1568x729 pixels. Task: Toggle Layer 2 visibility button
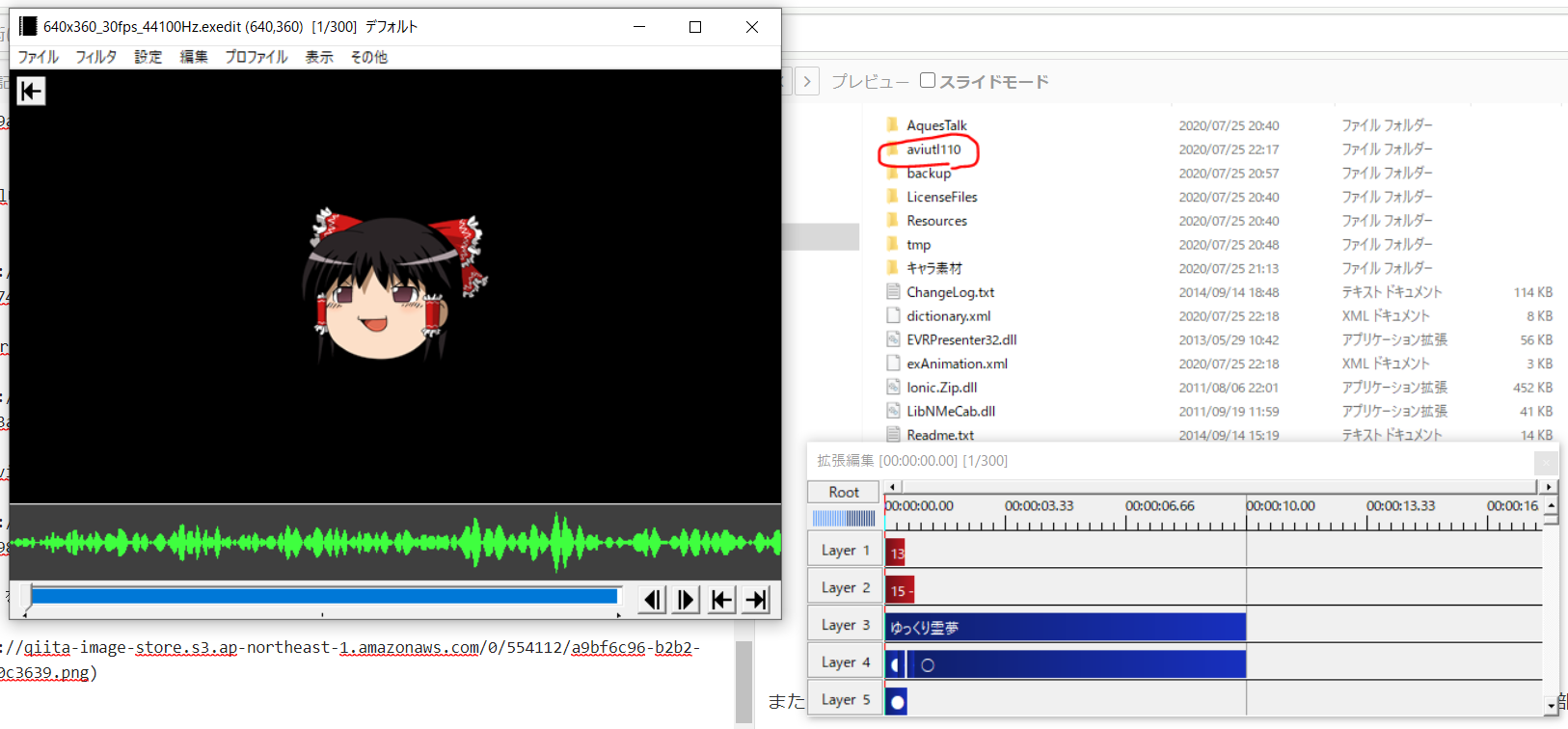point(844,587)
